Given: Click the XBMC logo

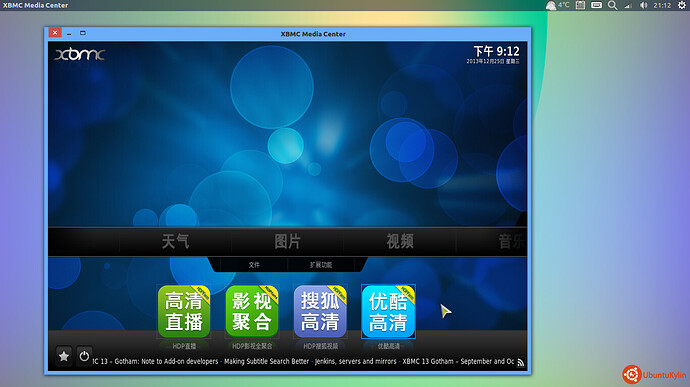Looking at the screenshot, I should point(80,54).
